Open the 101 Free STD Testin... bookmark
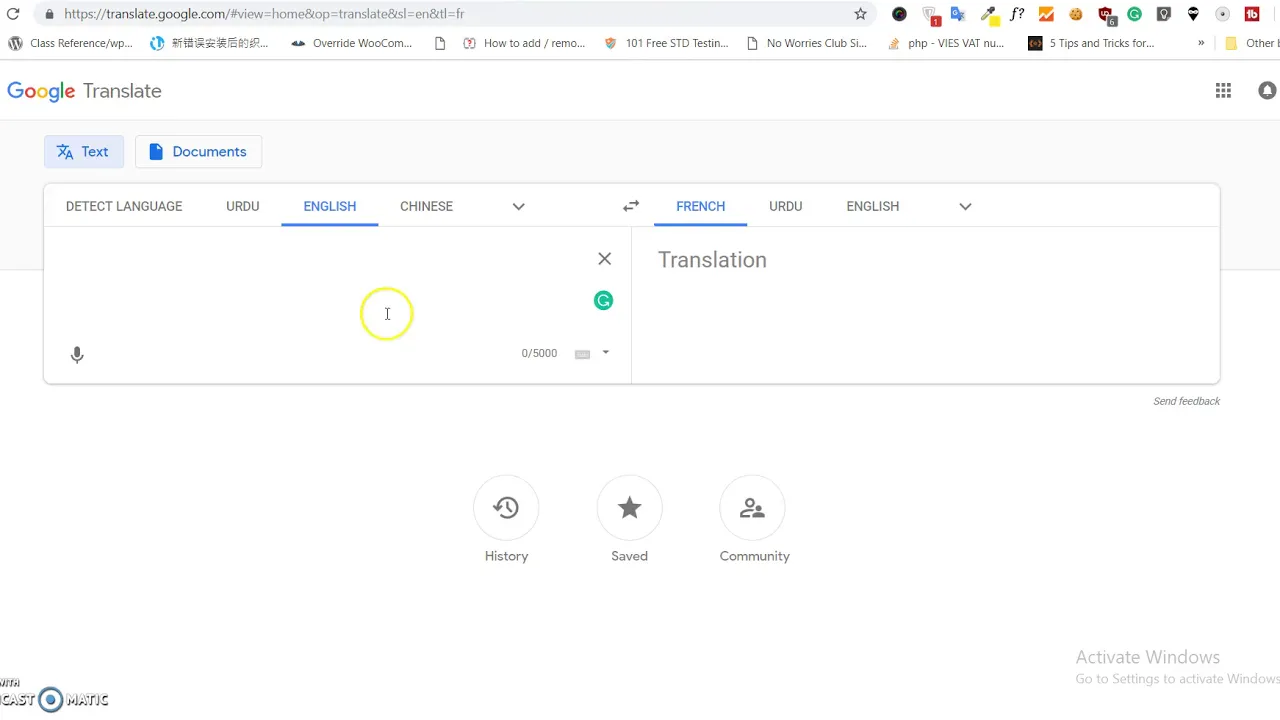Viewport: 1280px width, 720px height. (666, 43)
